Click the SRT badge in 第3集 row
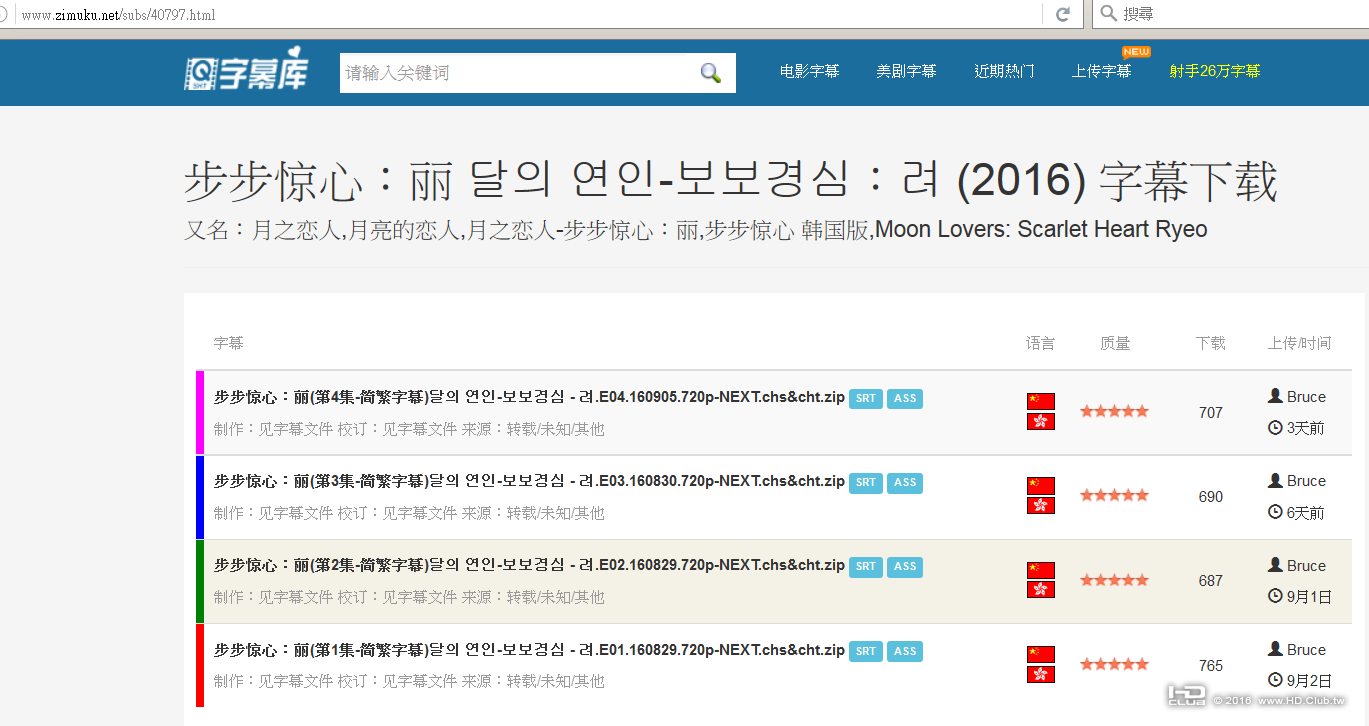 click(866, 483)
